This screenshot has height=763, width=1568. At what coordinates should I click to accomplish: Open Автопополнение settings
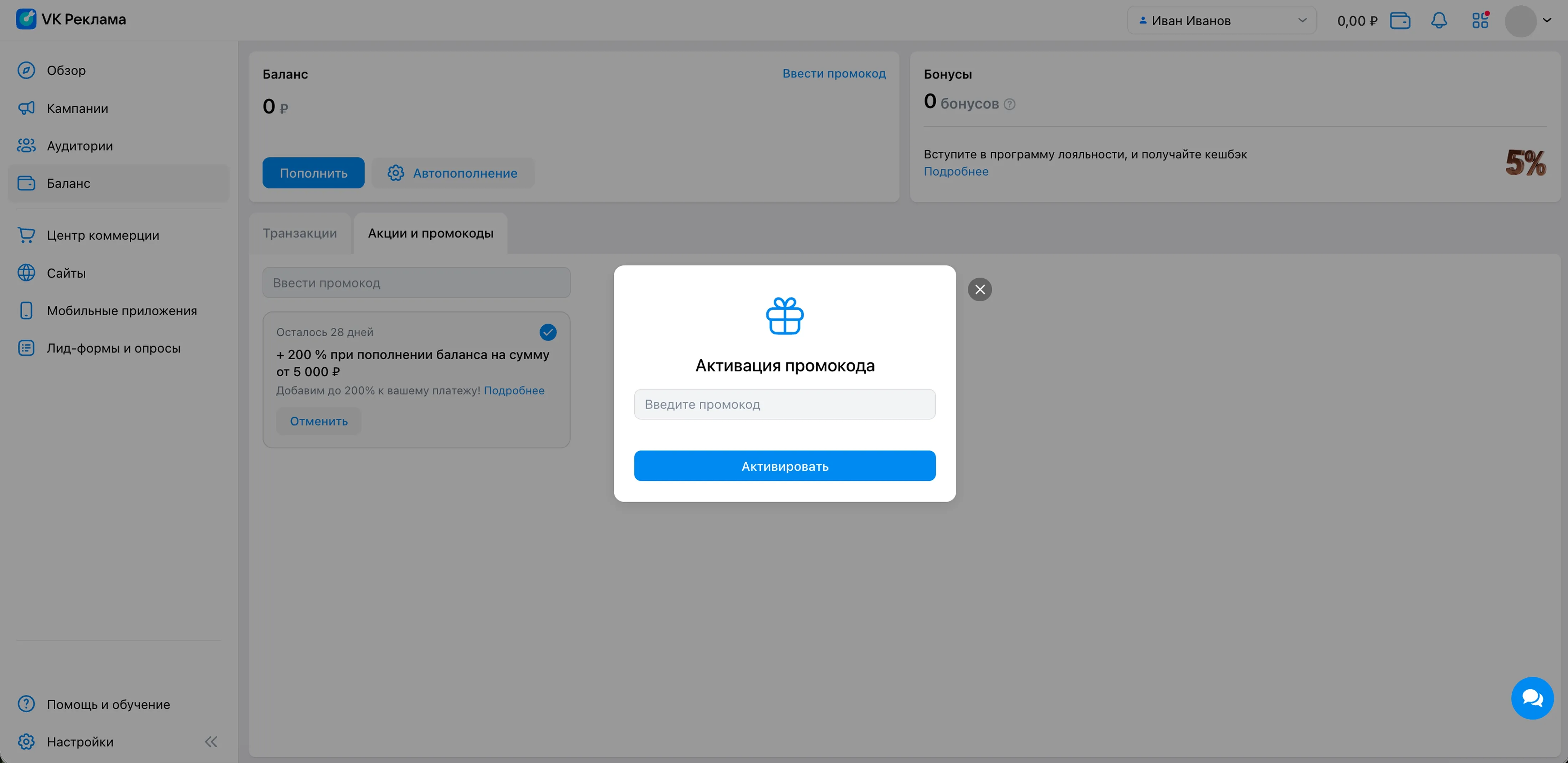tap(453, 173)
